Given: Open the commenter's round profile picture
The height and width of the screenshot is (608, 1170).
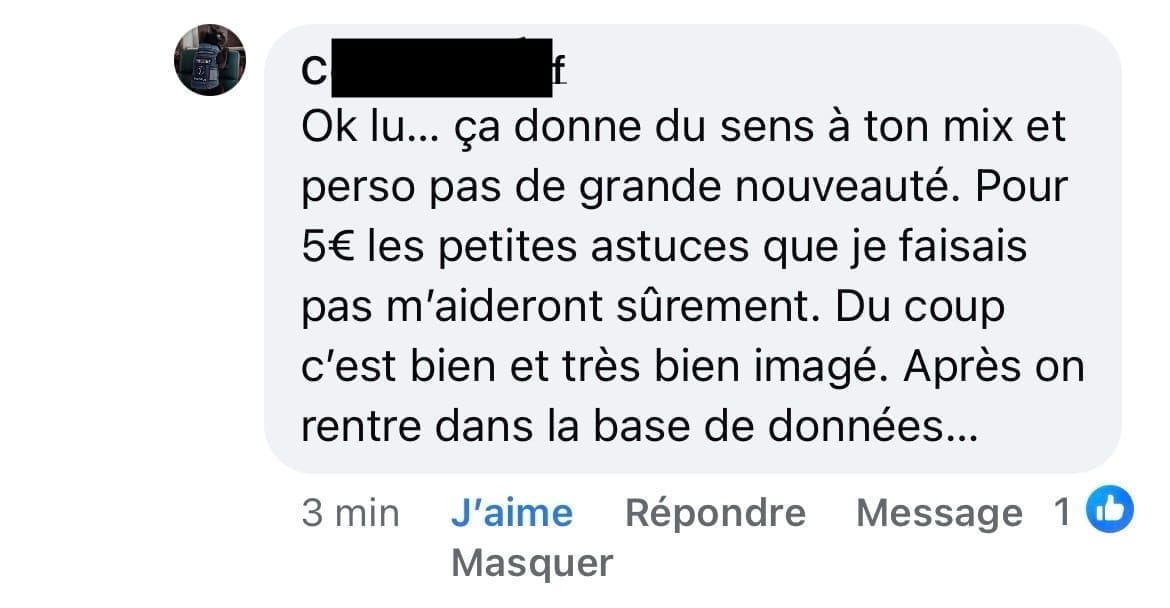Looking at the screenshot, I should [x=210, y=60].
